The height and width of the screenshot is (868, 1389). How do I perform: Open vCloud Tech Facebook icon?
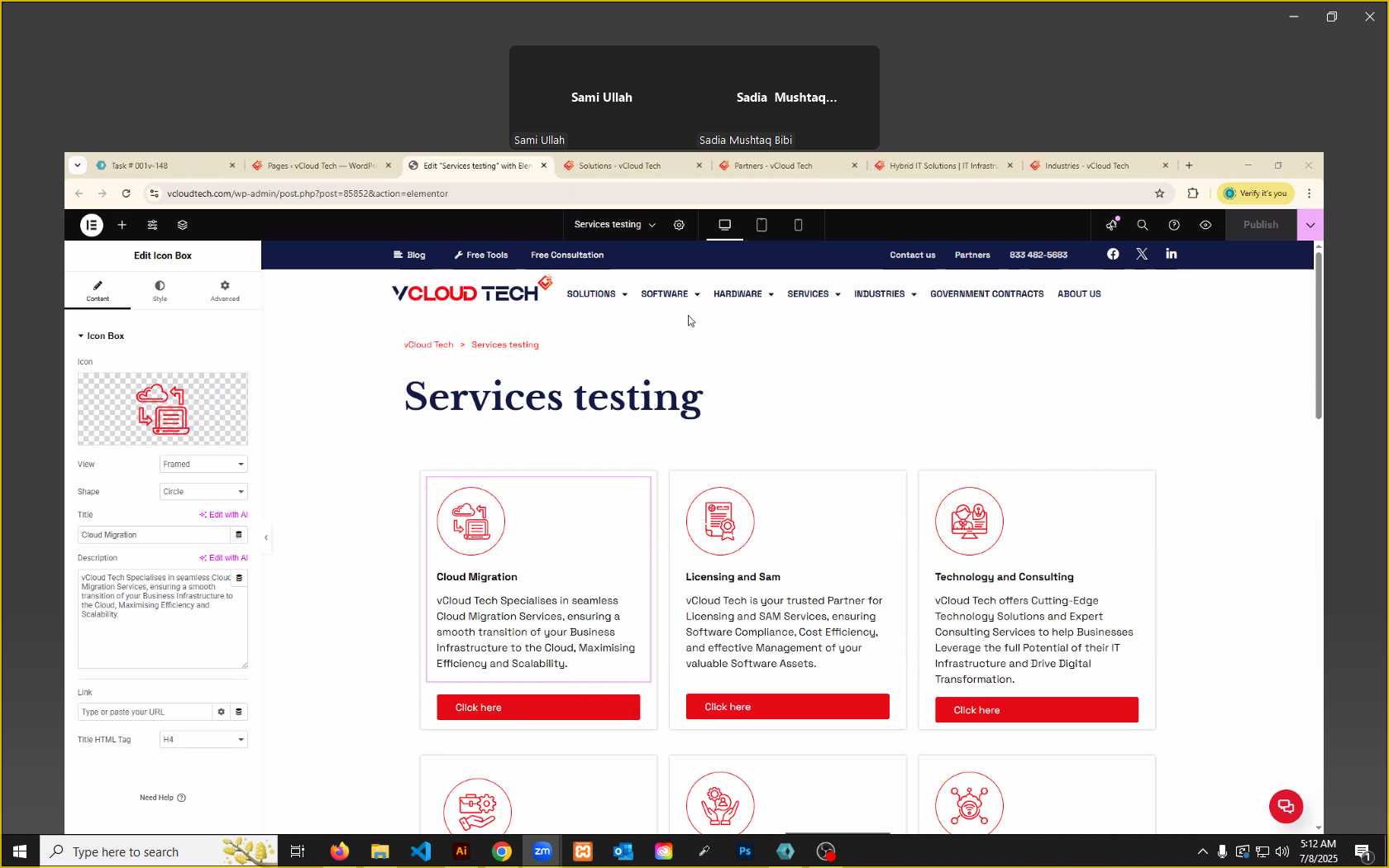[1113, 254]
